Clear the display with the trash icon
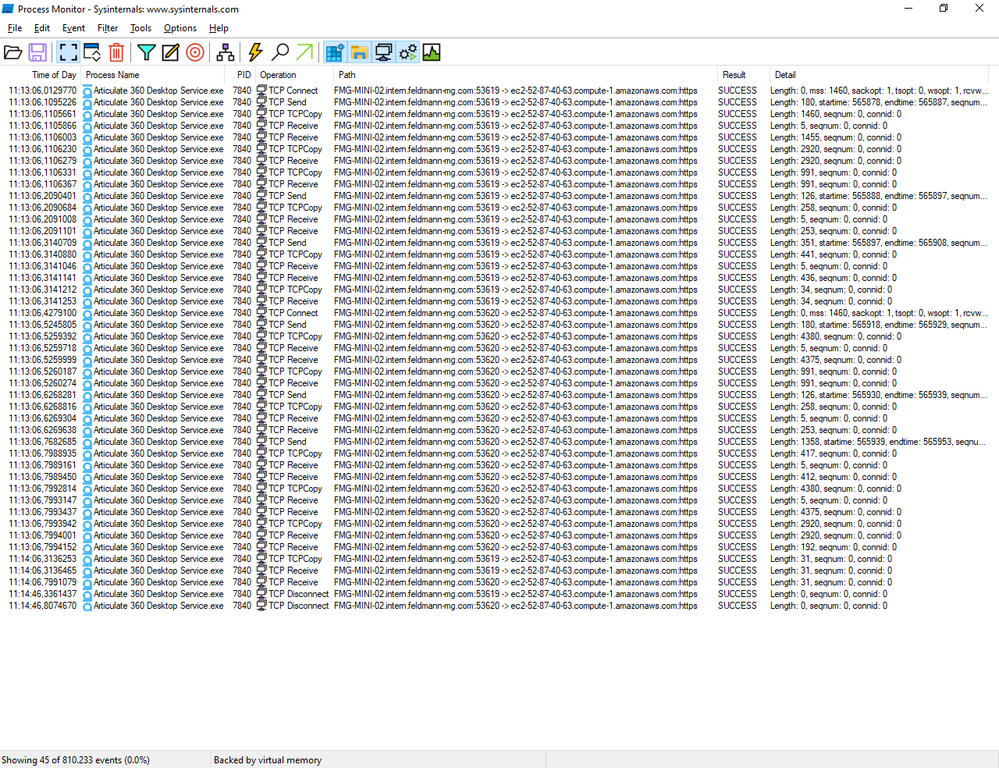 point(116,52)
